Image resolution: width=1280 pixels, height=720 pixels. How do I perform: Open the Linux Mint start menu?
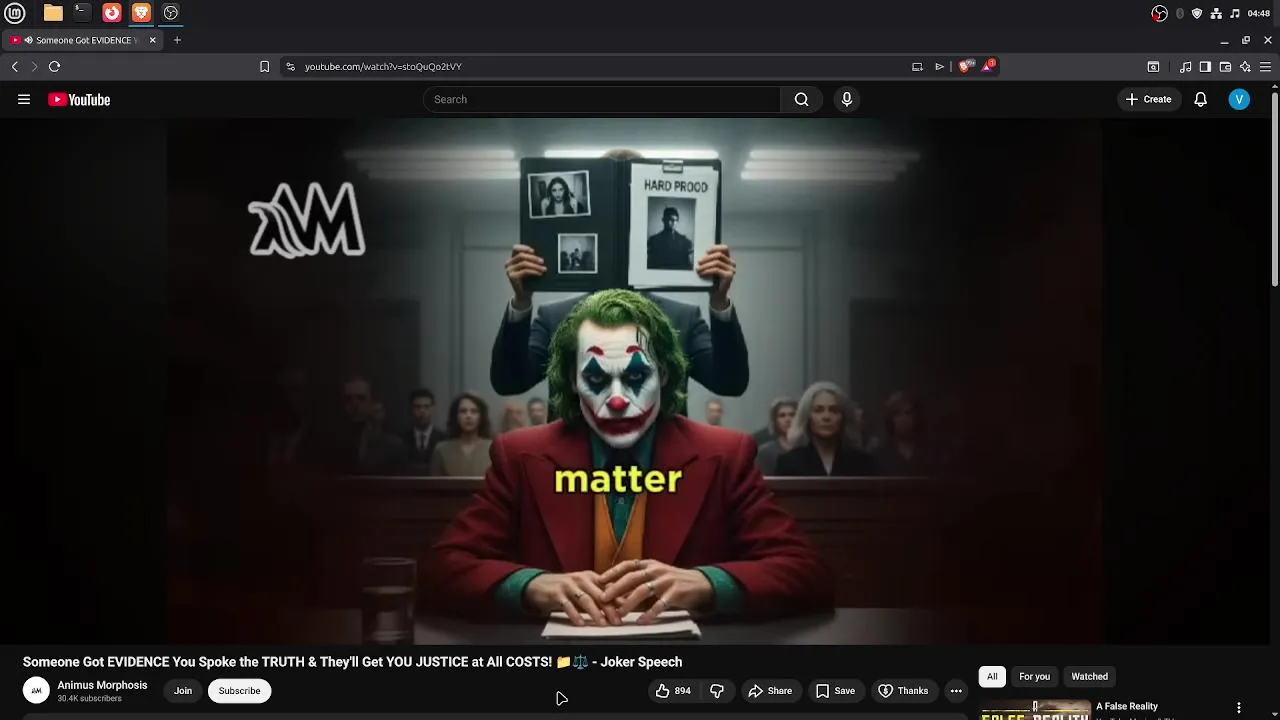coord(15,13)
